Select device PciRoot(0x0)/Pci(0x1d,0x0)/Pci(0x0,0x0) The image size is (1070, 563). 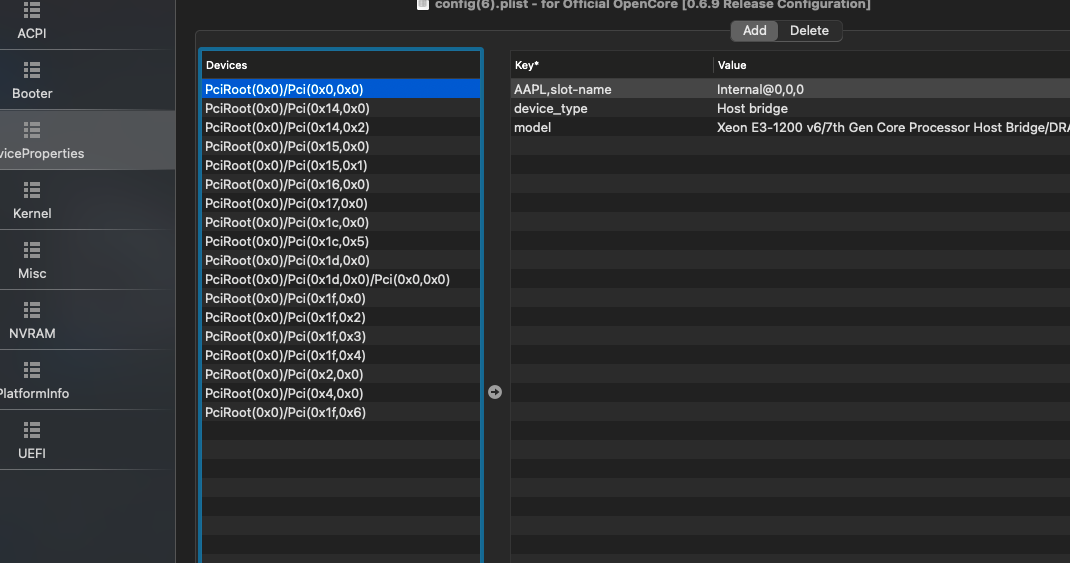[327, 279]
